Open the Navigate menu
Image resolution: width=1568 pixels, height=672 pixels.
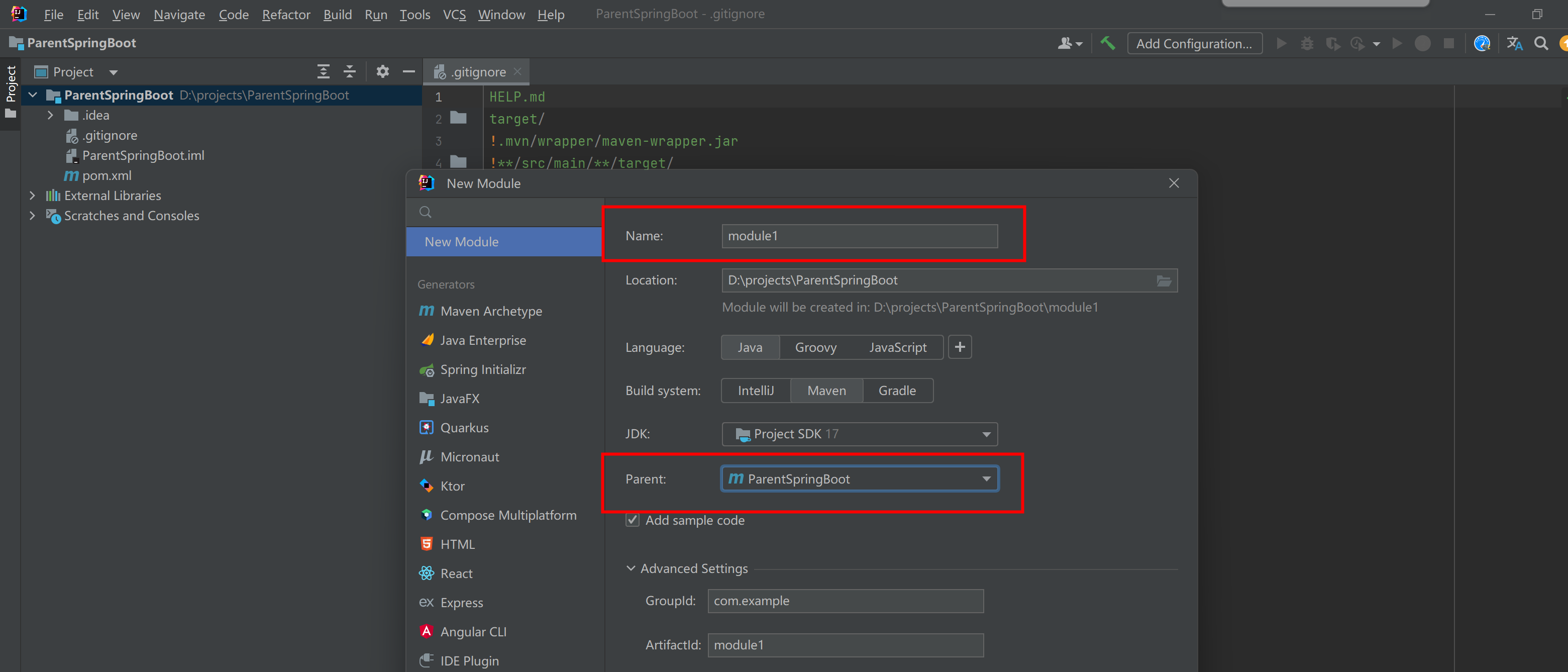(179, 14)
